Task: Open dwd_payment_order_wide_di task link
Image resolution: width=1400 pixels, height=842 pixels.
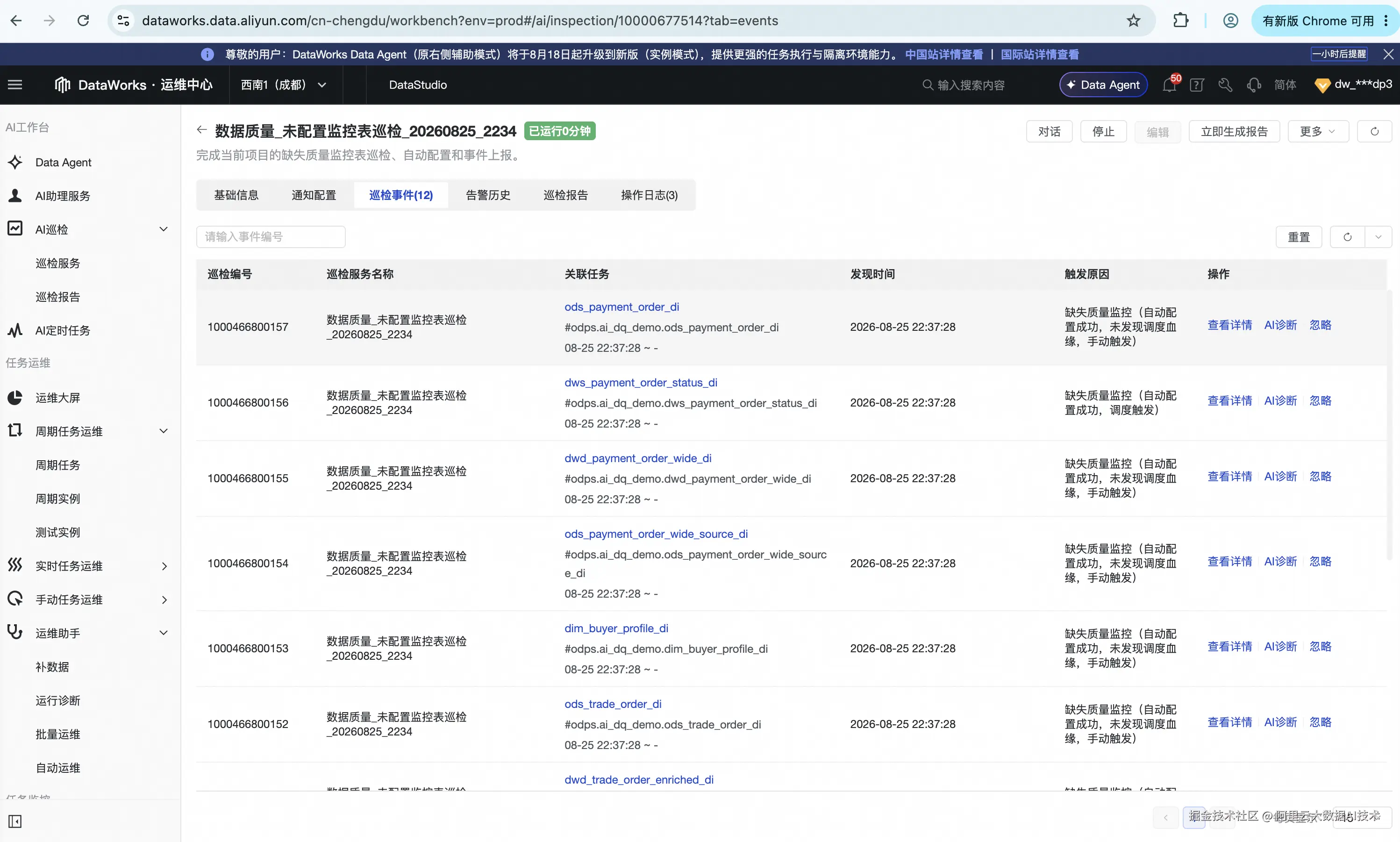Action: (x=638, y=458)
